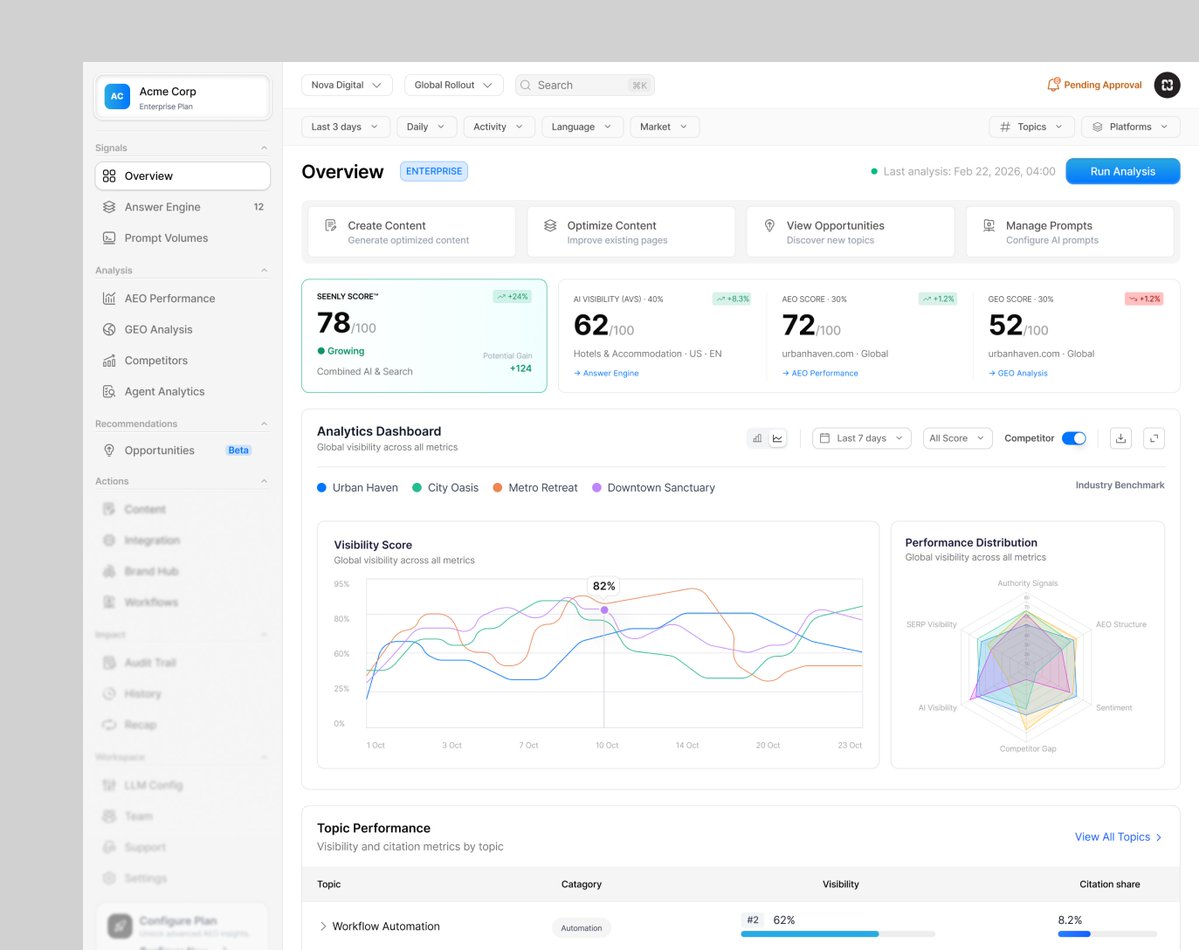
Task: Open the Language filter dropdown
Action: click(x=582, y=127)
